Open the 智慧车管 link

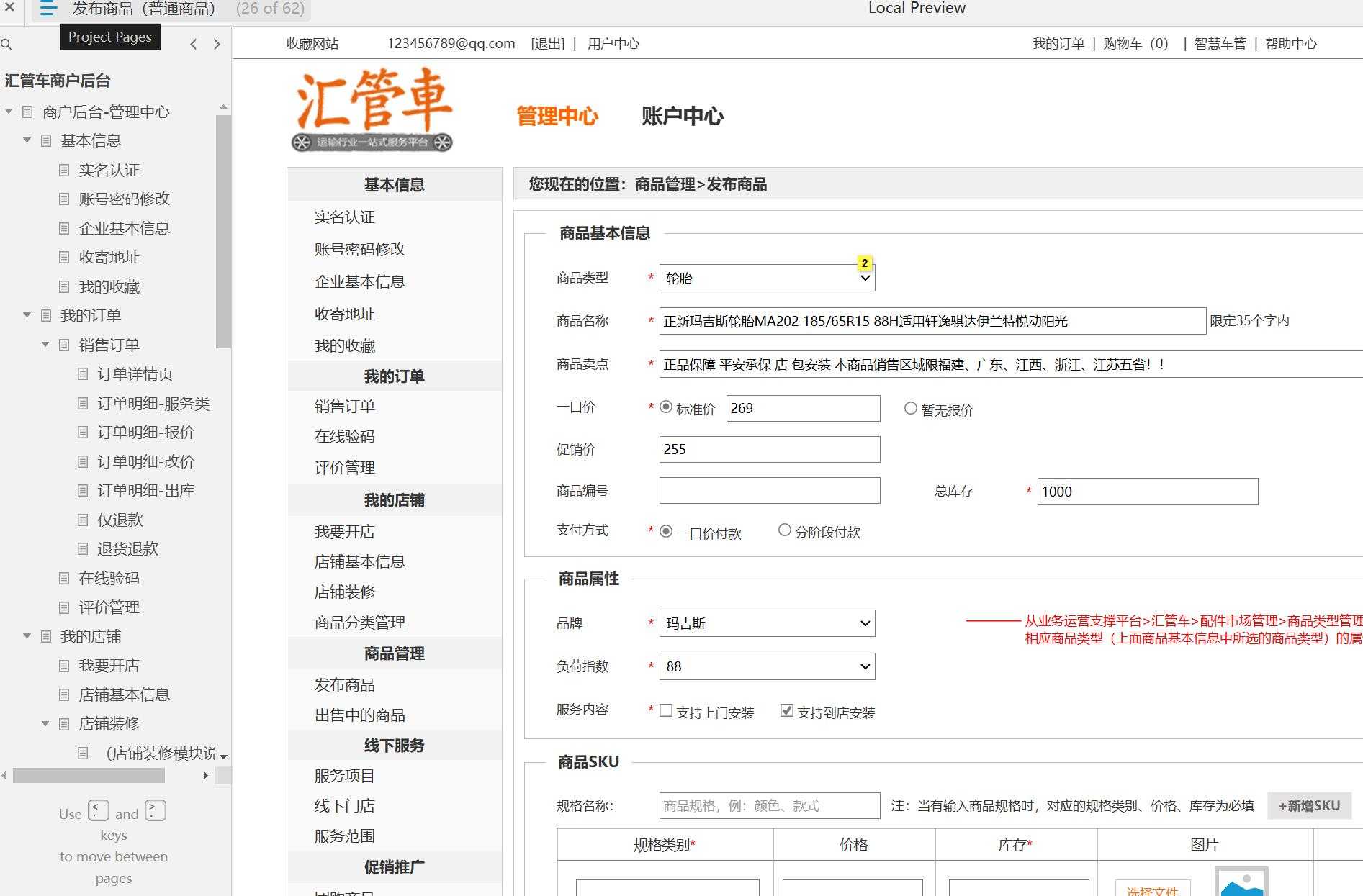click(x=1220, y=44)
